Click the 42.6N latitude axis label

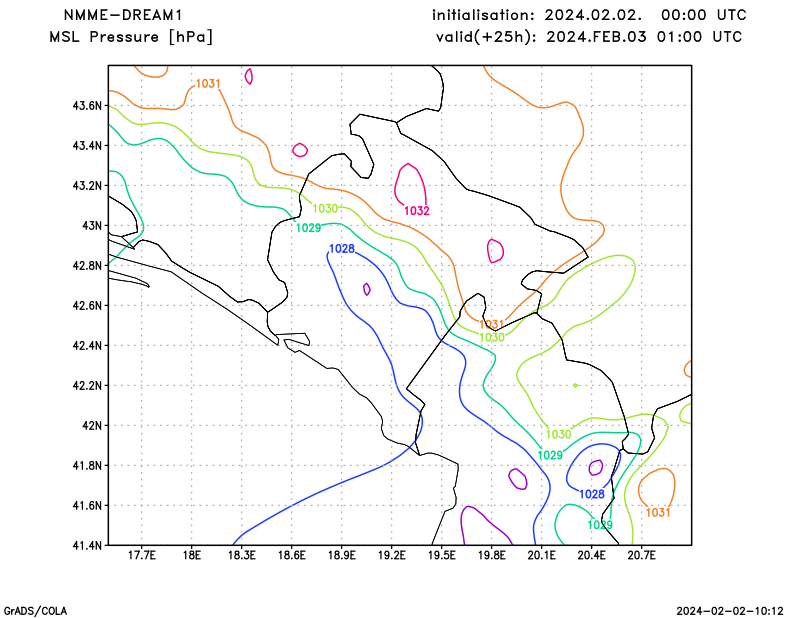coord(87,306)
